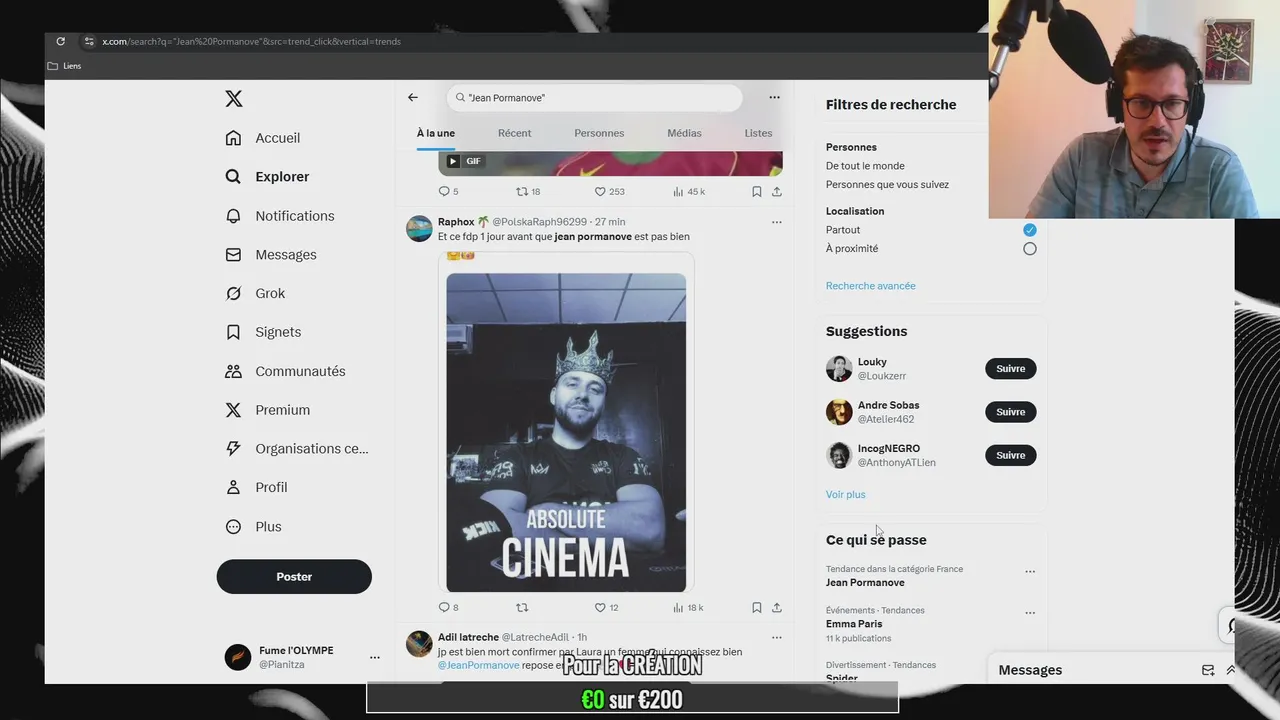Screen dimensions: 1280x720
Task: Expand the Messages drawer chevrons
Action: coord(1231,670)
